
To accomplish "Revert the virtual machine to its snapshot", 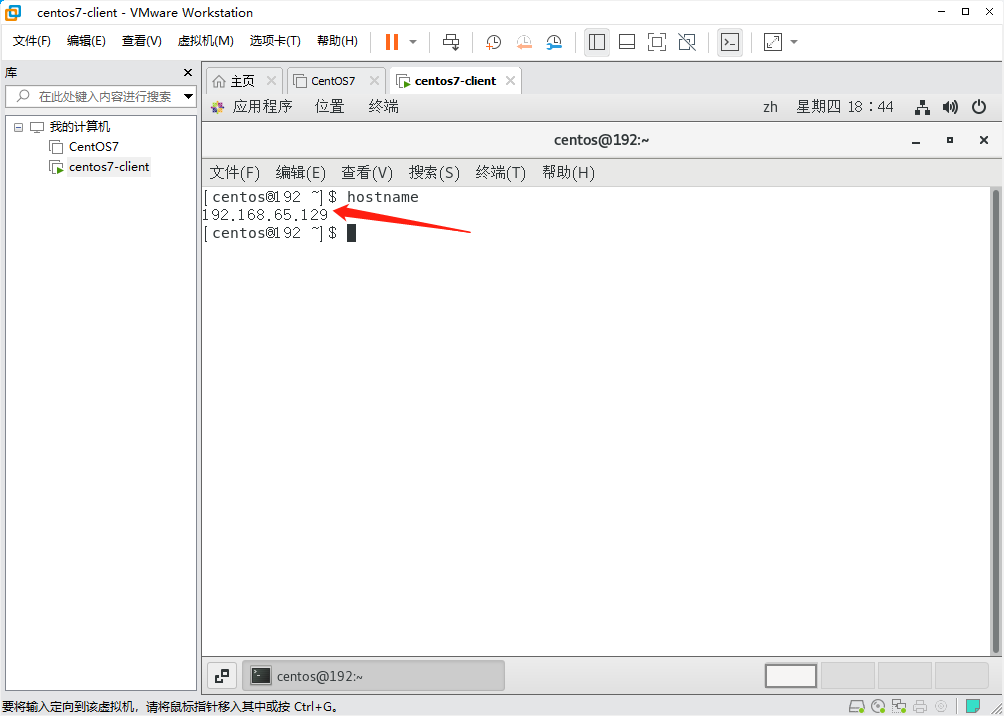I will (x=524, y=42).
